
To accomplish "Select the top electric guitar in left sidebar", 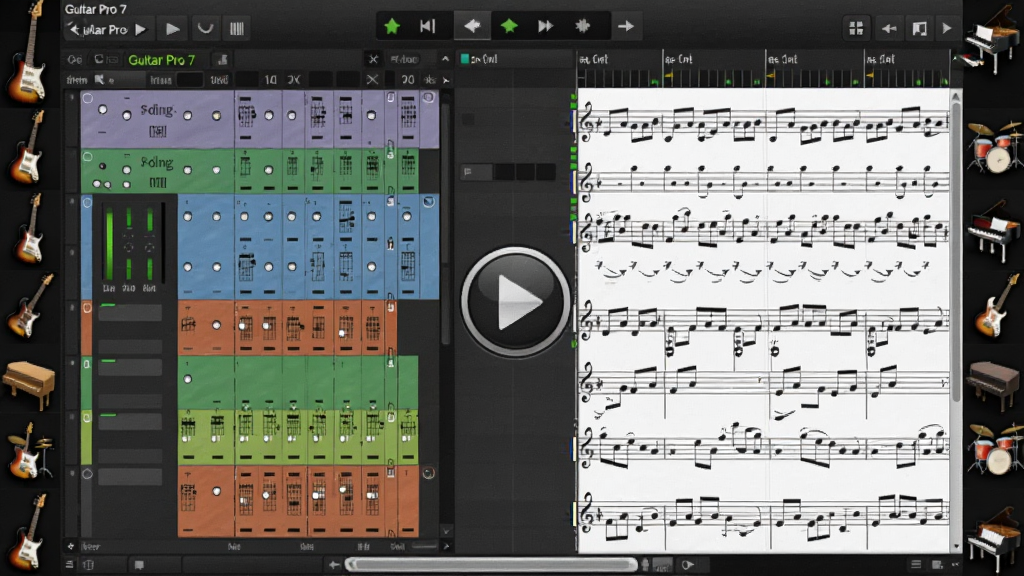I will [x=27, y=51].
